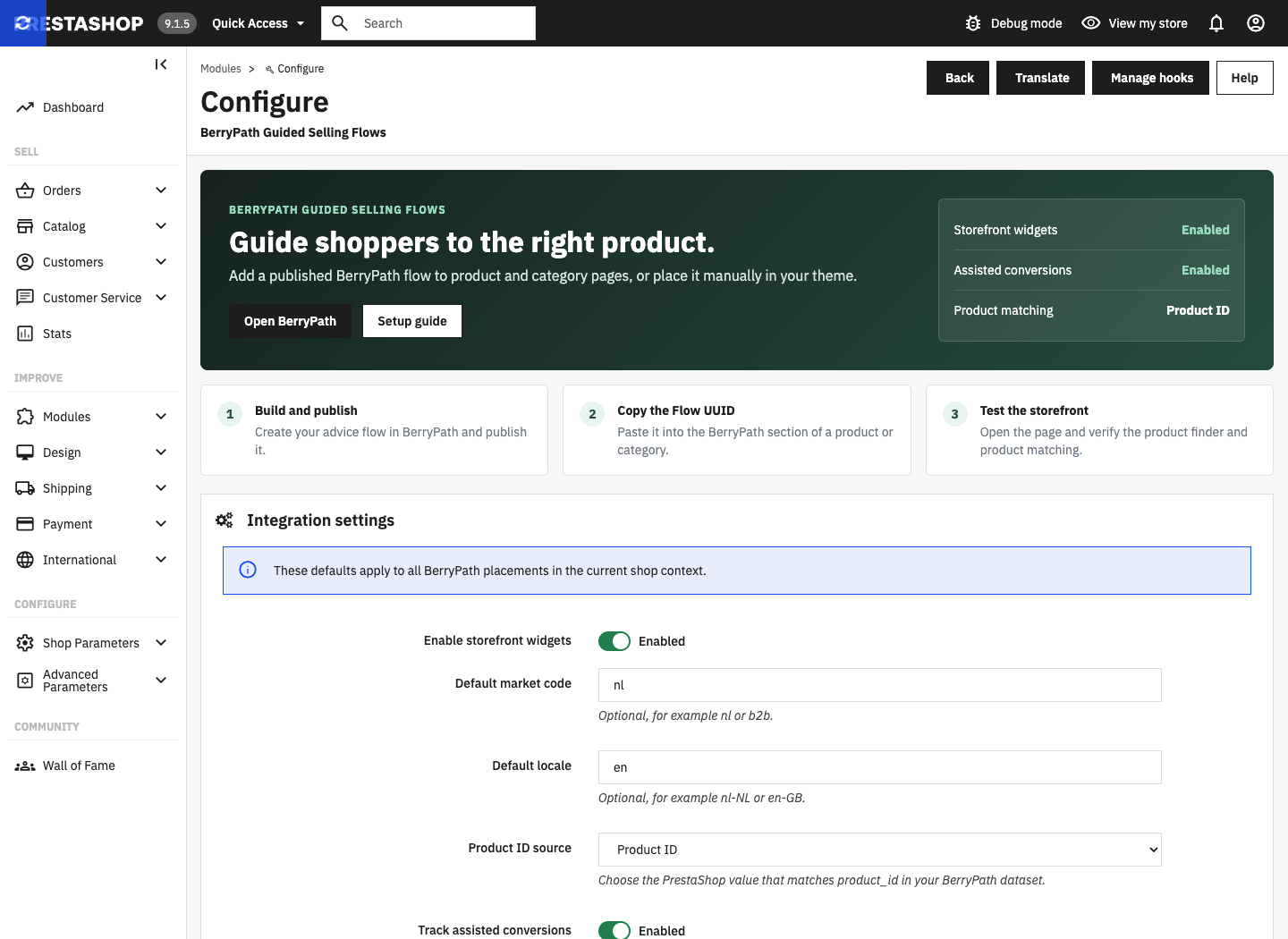Click the 9.1.5 version badge
The height and width of the screenshot is (939, 1288).
tap(177, 23)
